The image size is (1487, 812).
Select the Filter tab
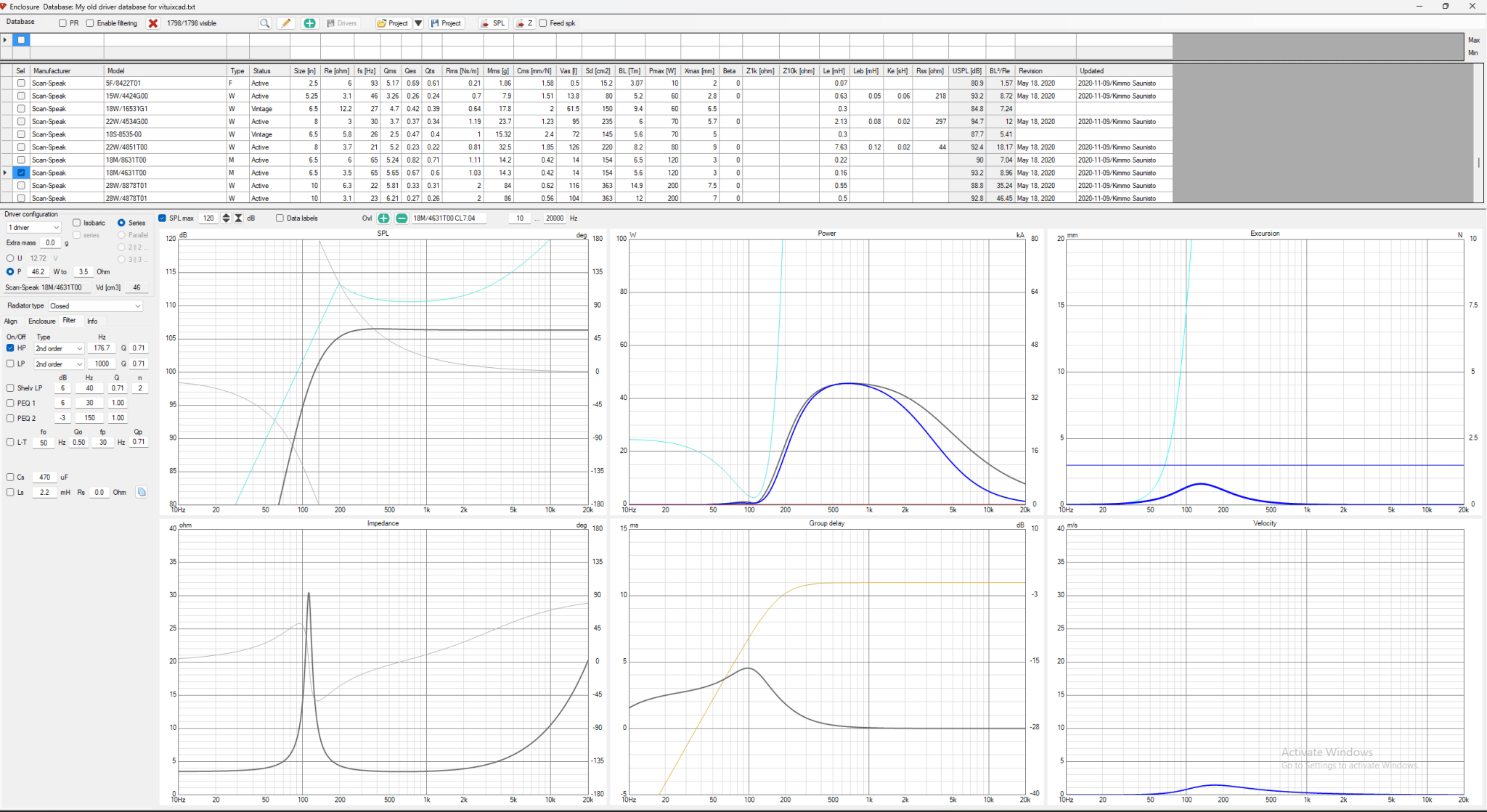click(x=69, y=320)
